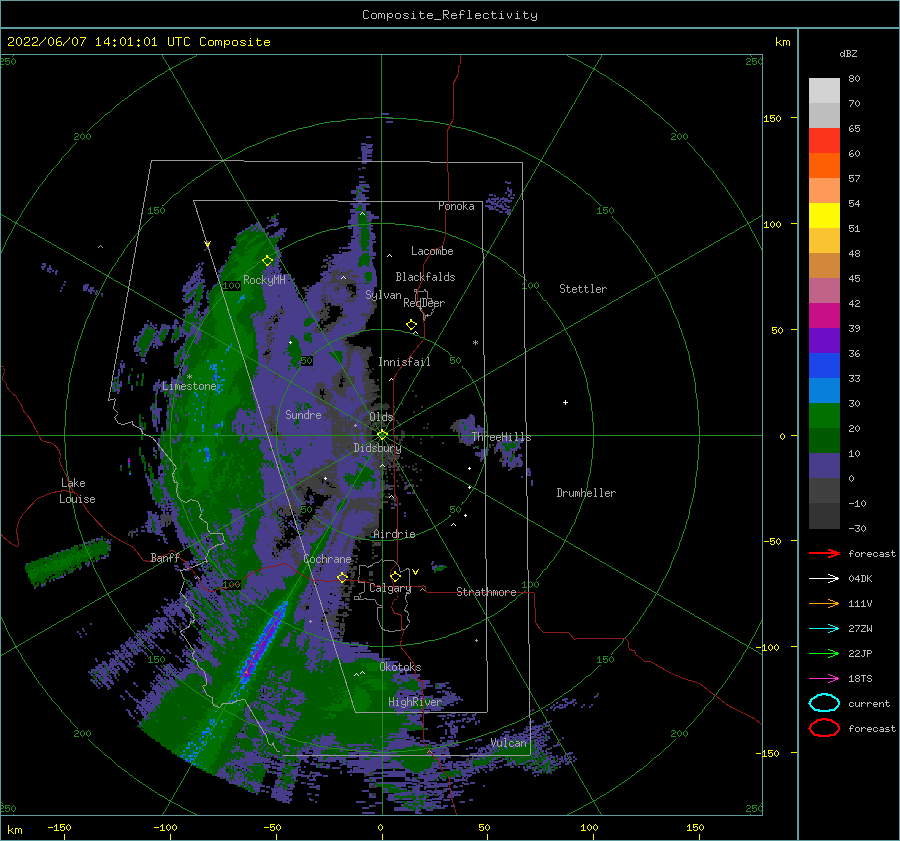The width and height of the screenshot is (900, 841).
Task: Select the cyan current ellipse icon
Action: coord(824,703)
